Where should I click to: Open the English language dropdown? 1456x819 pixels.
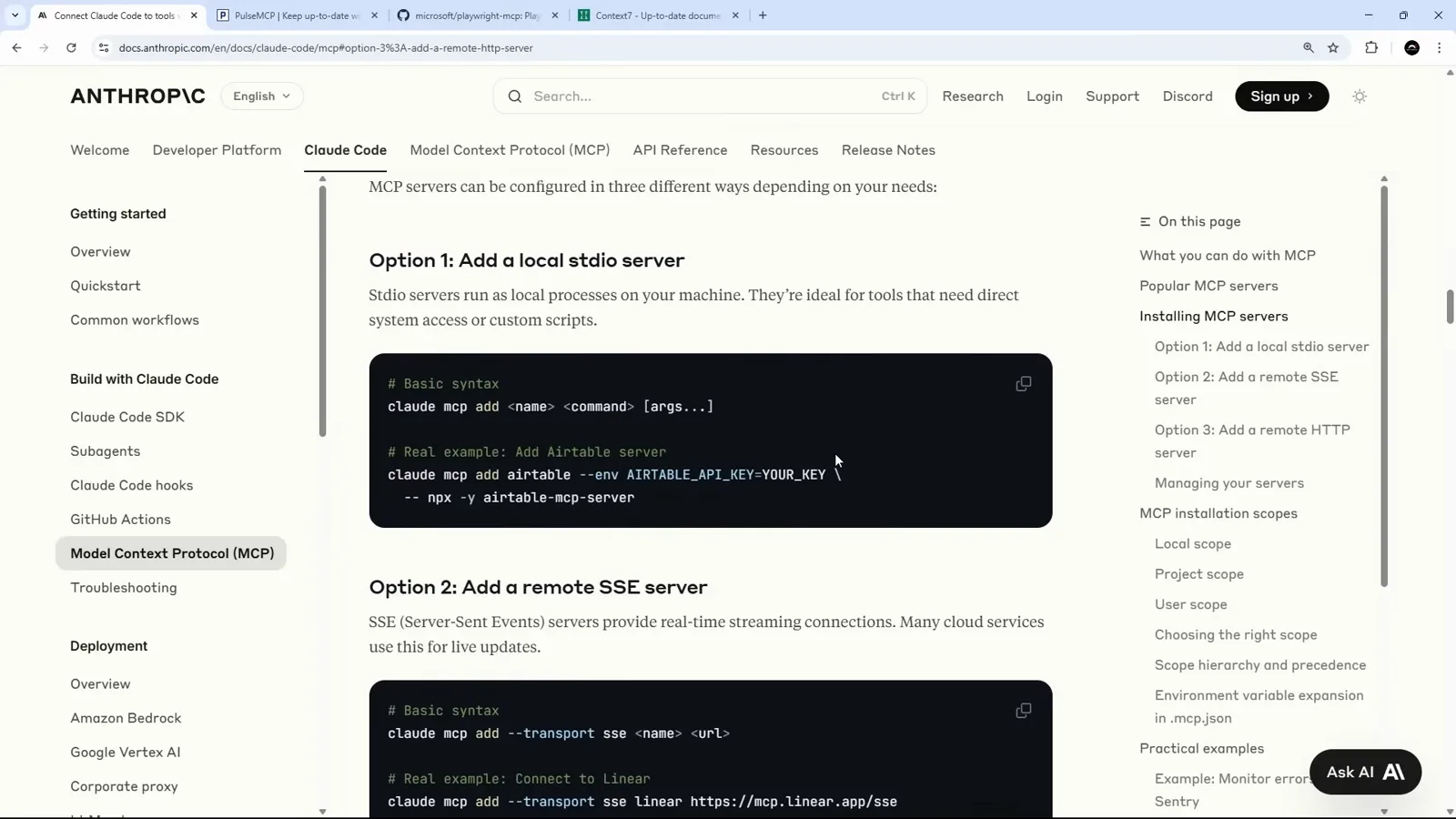coord(262,96)
